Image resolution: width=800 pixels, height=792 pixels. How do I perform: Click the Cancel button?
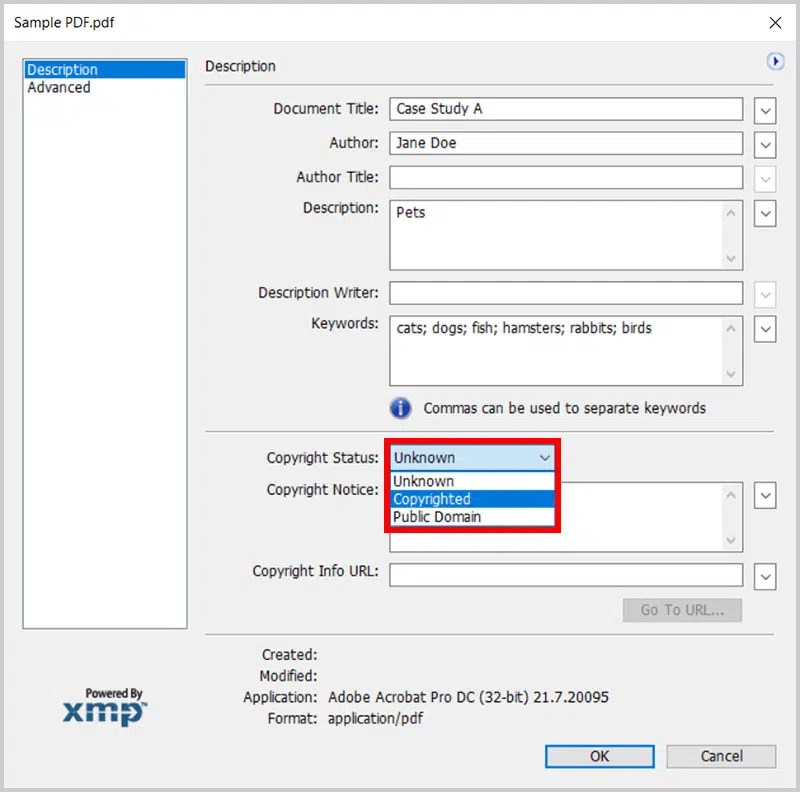tap(720, 756)
